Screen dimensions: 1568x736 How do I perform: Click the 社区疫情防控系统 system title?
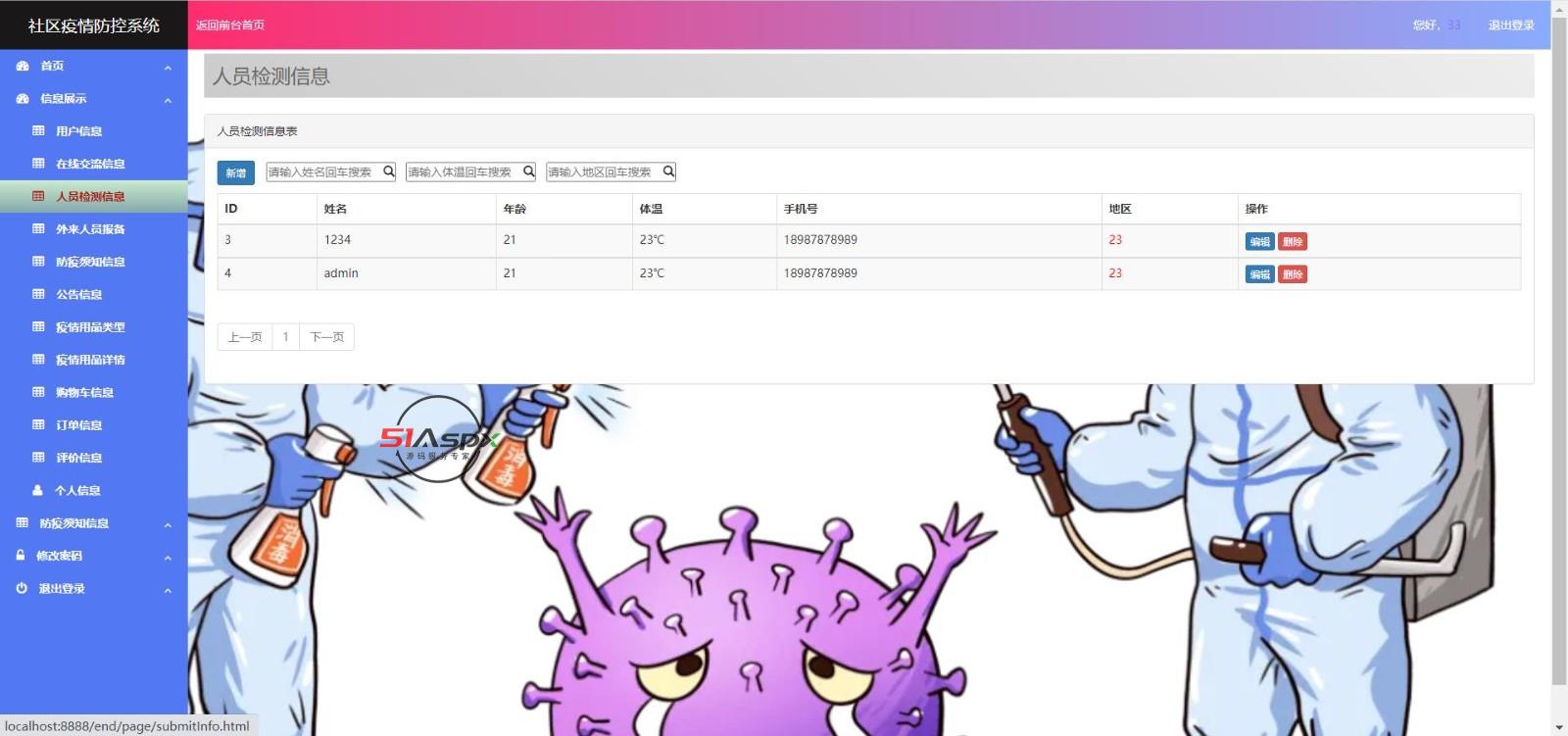click(94, 25)
